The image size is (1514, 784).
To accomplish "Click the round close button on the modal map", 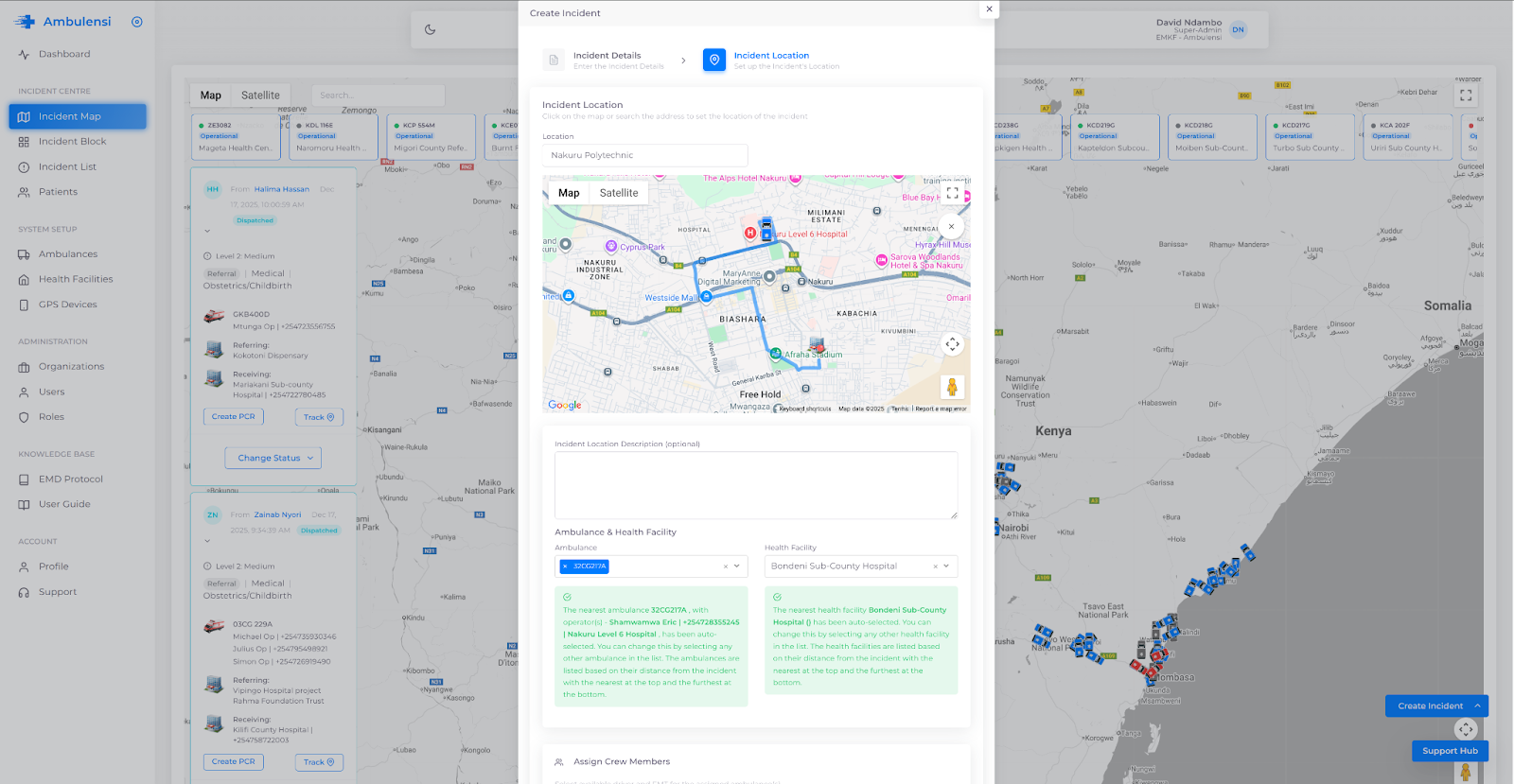I will tap(951, 227).
